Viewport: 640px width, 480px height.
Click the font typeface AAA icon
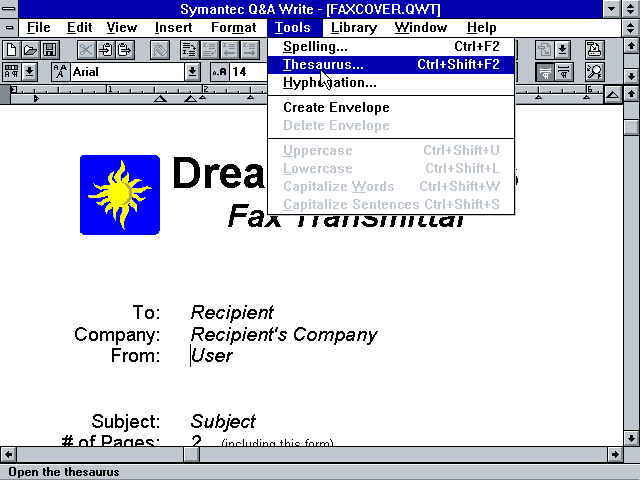pyautogui.click(x=60, y=72)
